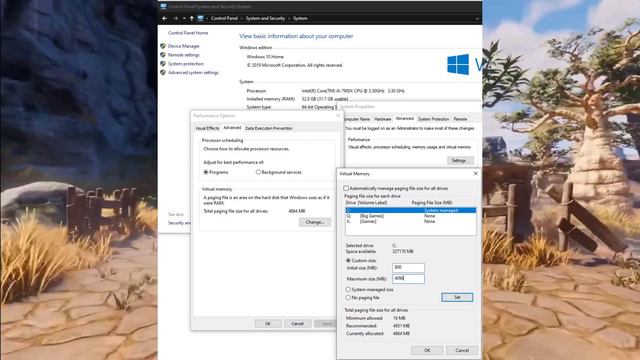640x360 pixels.
Task: Click the shield icon beside Device Manager
Action: click(163, 46)
